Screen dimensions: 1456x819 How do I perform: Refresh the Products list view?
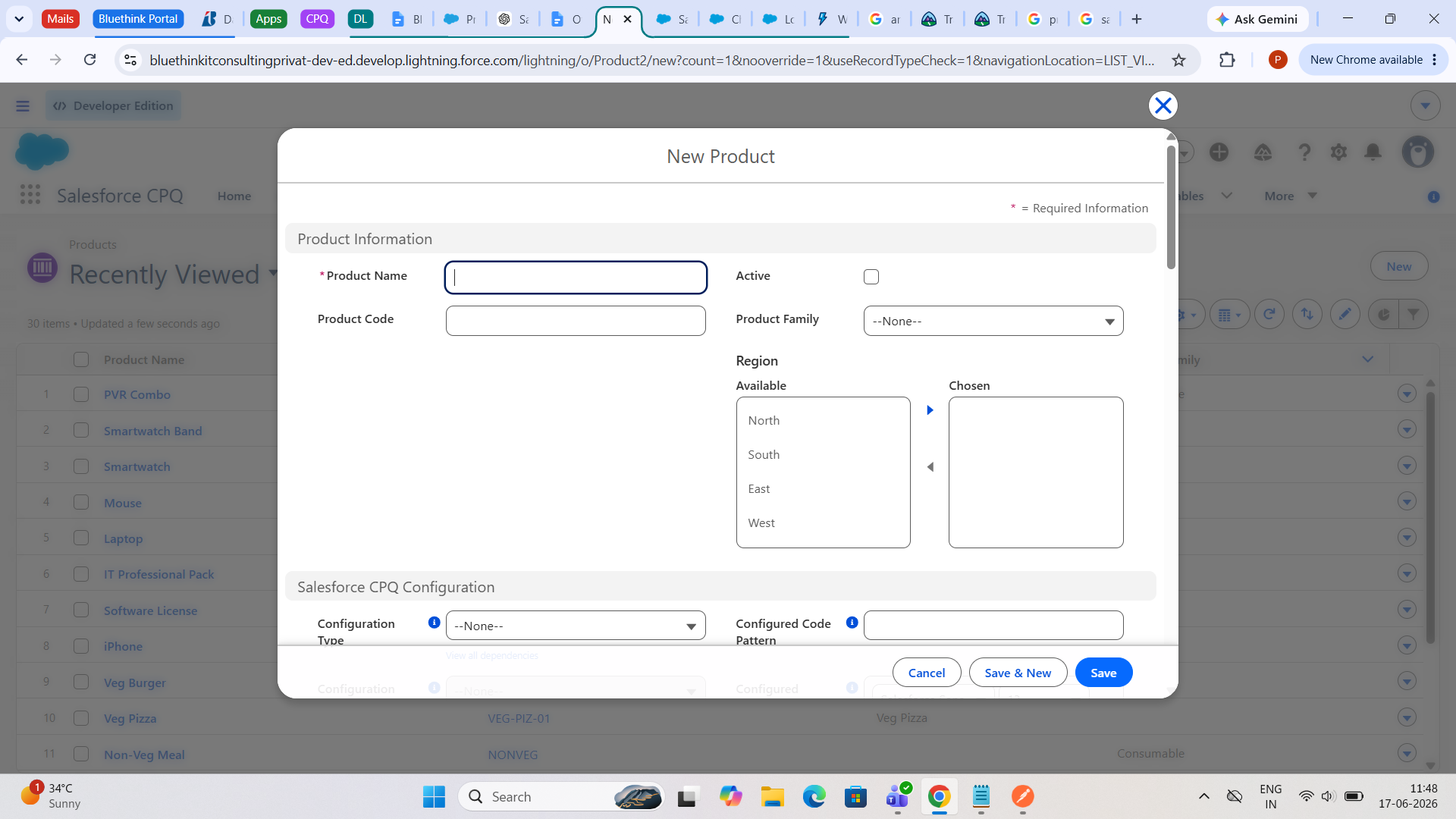point(1269,314)
